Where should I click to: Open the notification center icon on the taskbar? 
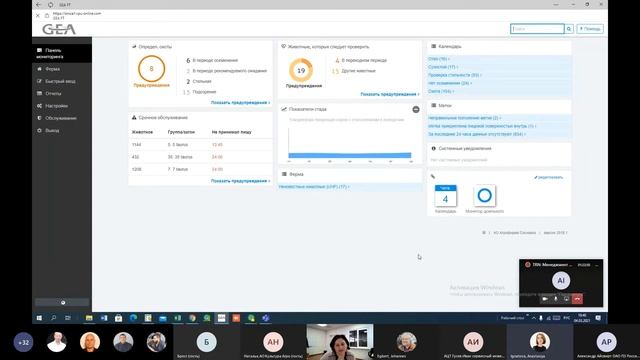tap(598, 318)
